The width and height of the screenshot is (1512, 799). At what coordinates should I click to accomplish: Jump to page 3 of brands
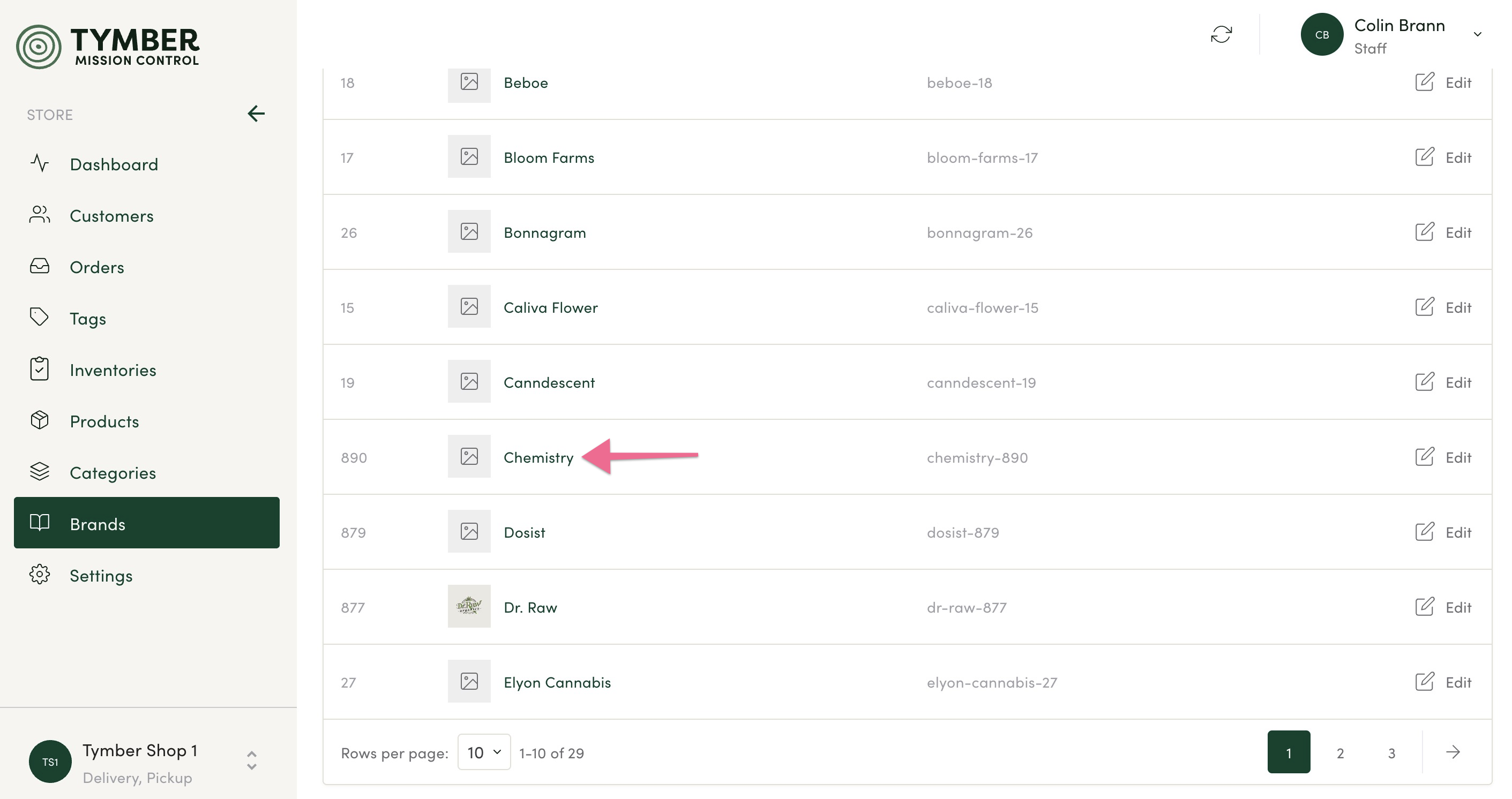(x=1391, y=752)
